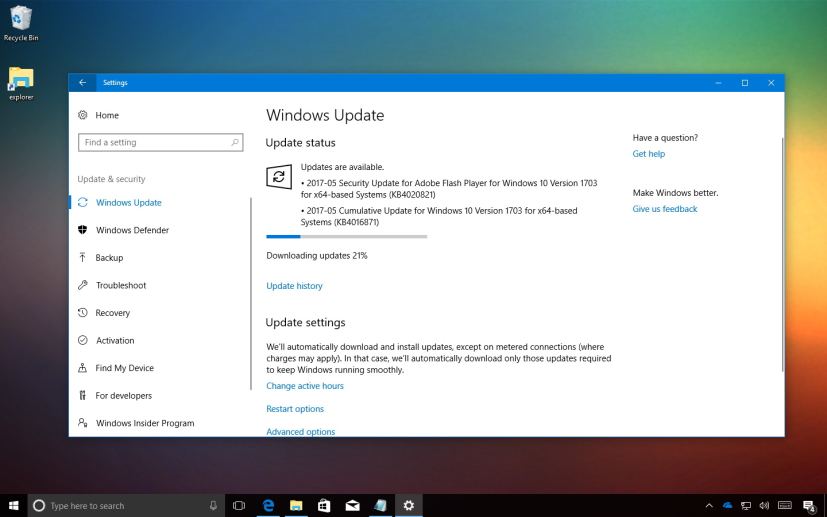Click the Backup upload arrow icon
This screenshot has width=827, height=517.
[83, 257]
